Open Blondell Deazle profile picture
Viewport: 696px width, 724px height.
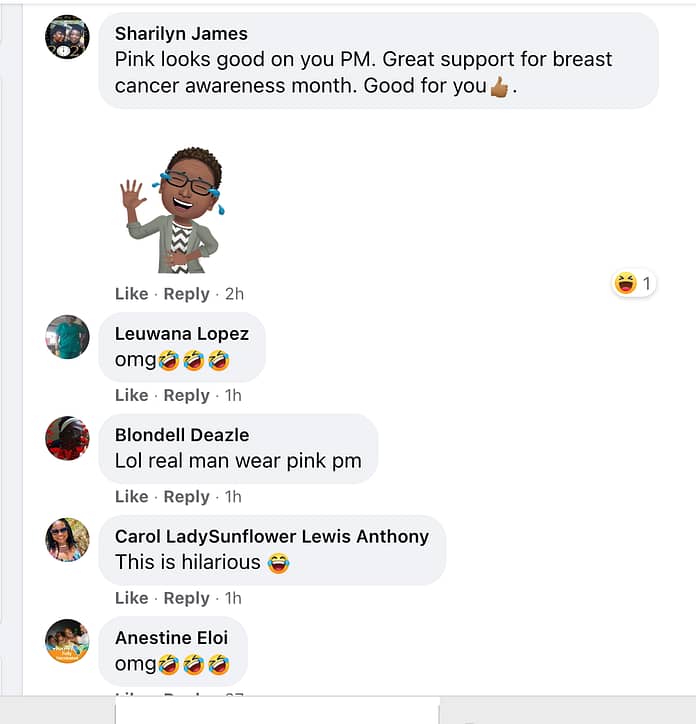pyautogui.click(x=67, y=438)
